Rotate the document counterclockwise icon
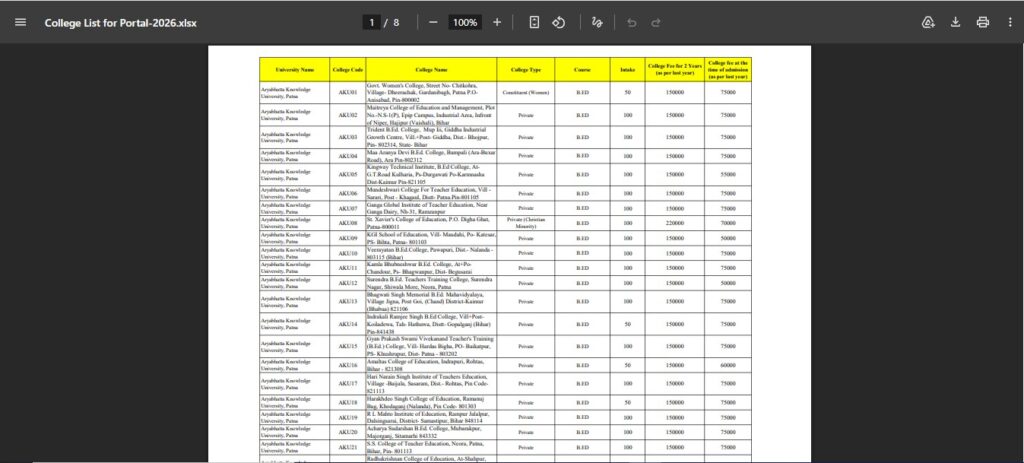 pyautogui.click(x=558, y=22)
